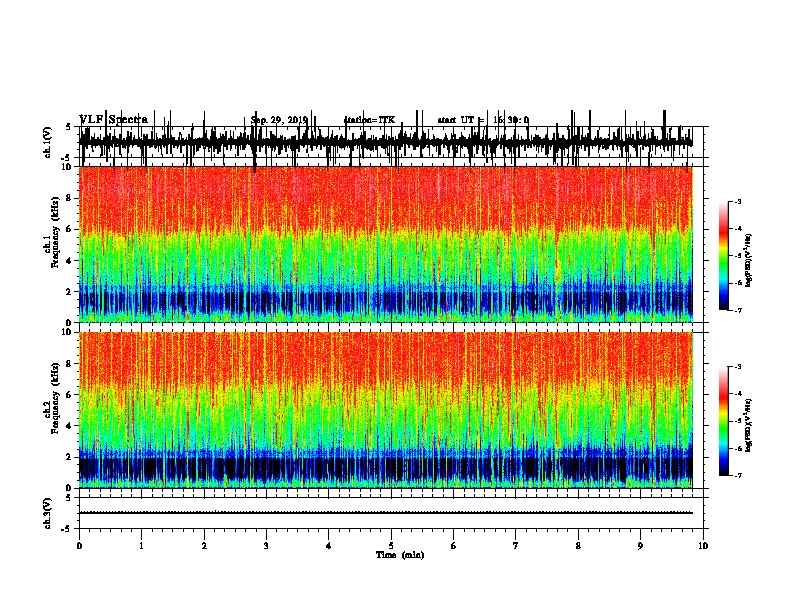Click the time axis tick label '5'
This screenshot has width=792, height=612.
[391, 546]
